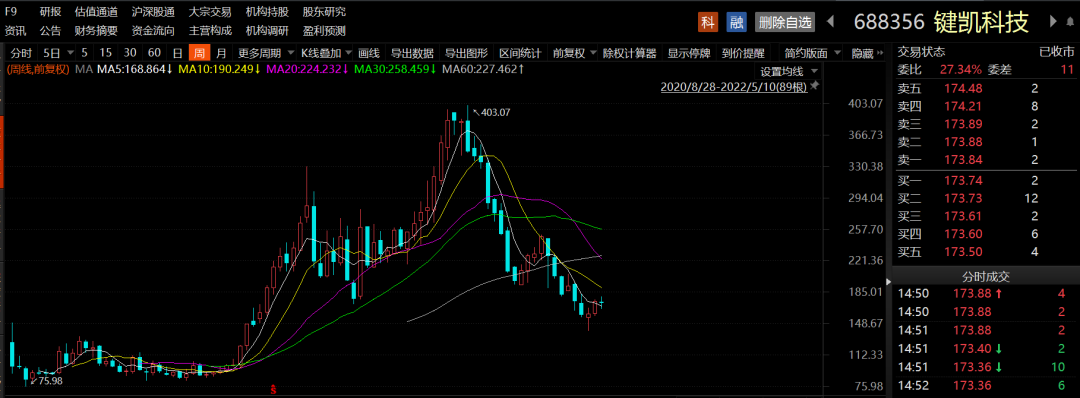1080x398 pixels.
Task: Click the orange 科 badge icon
Action: pos(707,22)
